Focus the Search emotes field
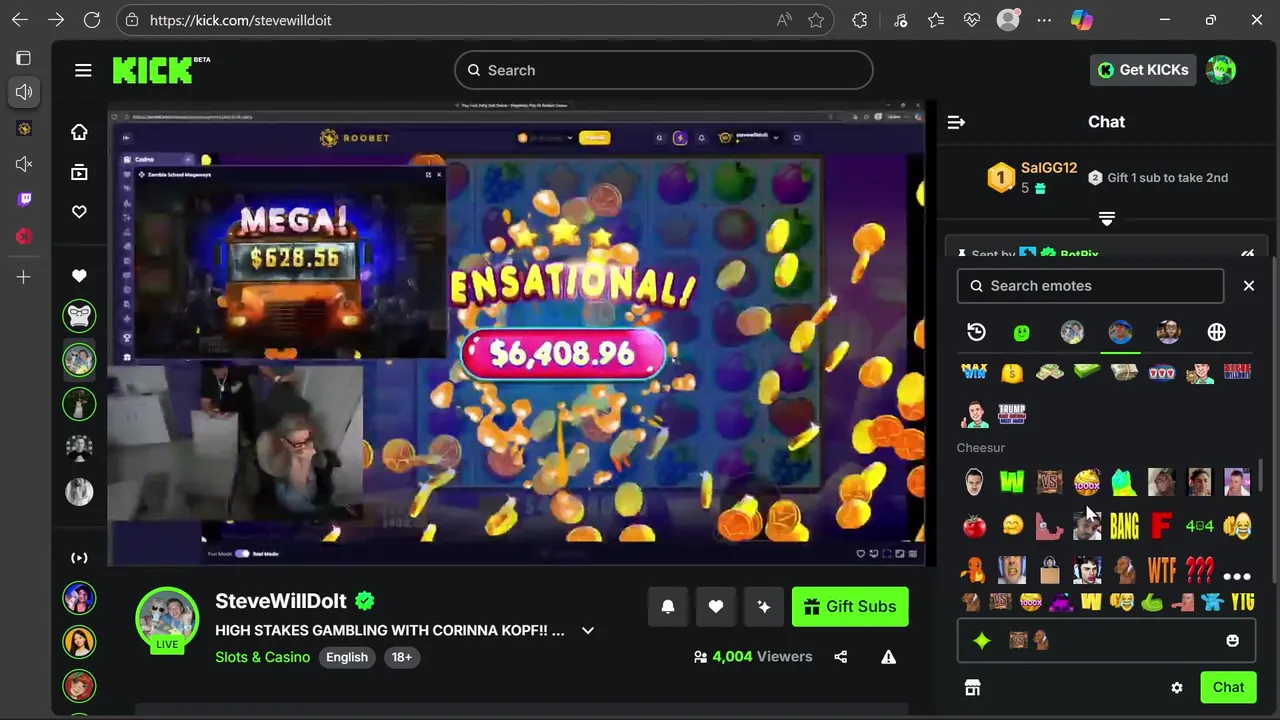Viewport: 1280px width, 720px height. 1090,286
